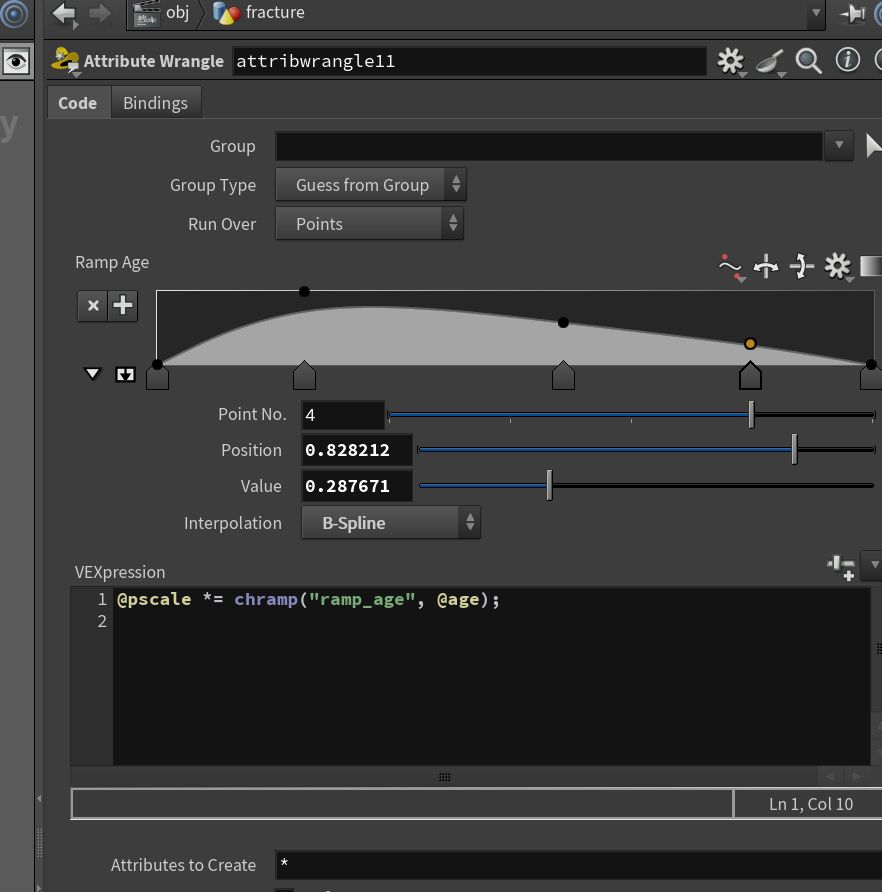
Task: Remove ramp point with the X button
Action: coord(93,306)
